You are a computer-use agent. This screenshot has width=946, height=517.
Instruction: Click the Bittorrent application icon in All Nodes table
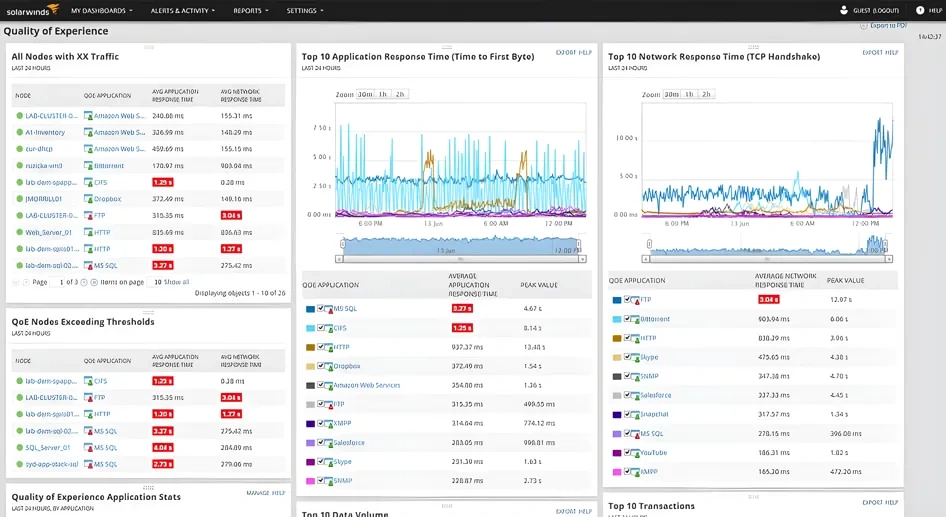[x=88, y=165]
